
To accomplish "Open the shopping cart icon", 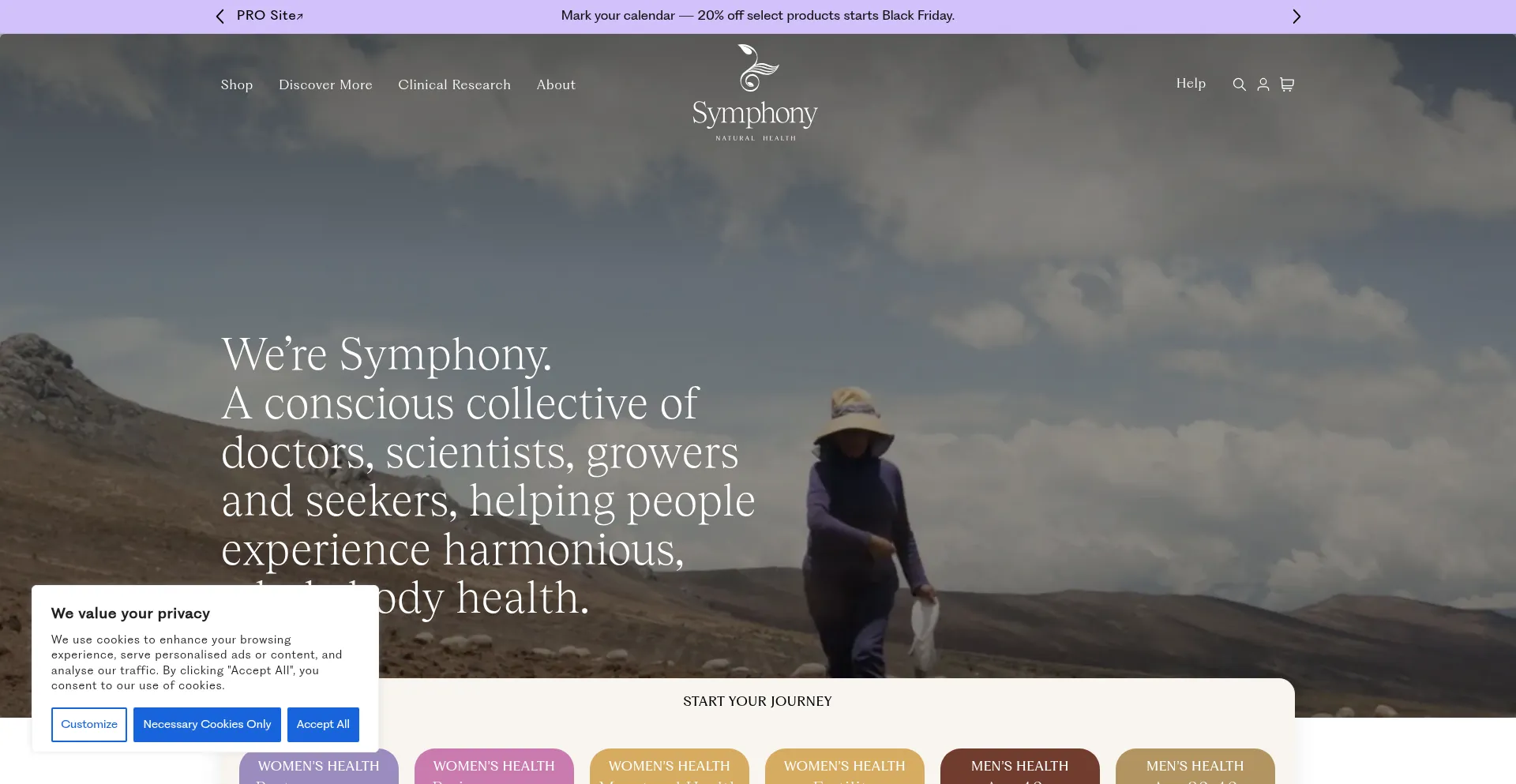I will point(1287,84).
